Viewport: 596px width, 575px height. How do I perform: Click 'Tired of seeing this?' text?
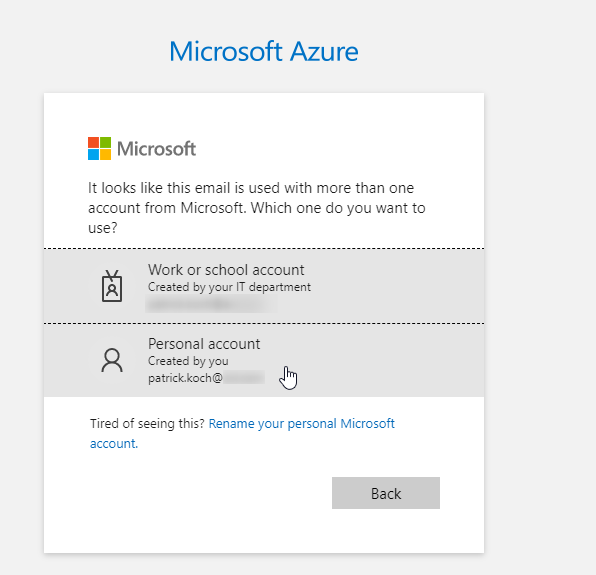147,423
